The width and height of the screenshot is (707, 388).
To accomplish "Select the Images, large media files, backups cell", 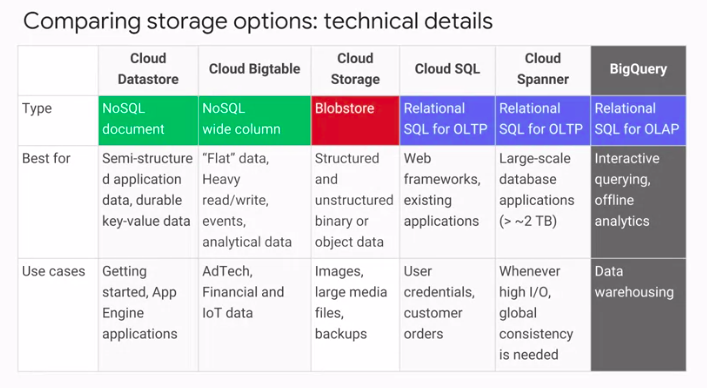I will (x=355, y=315).
